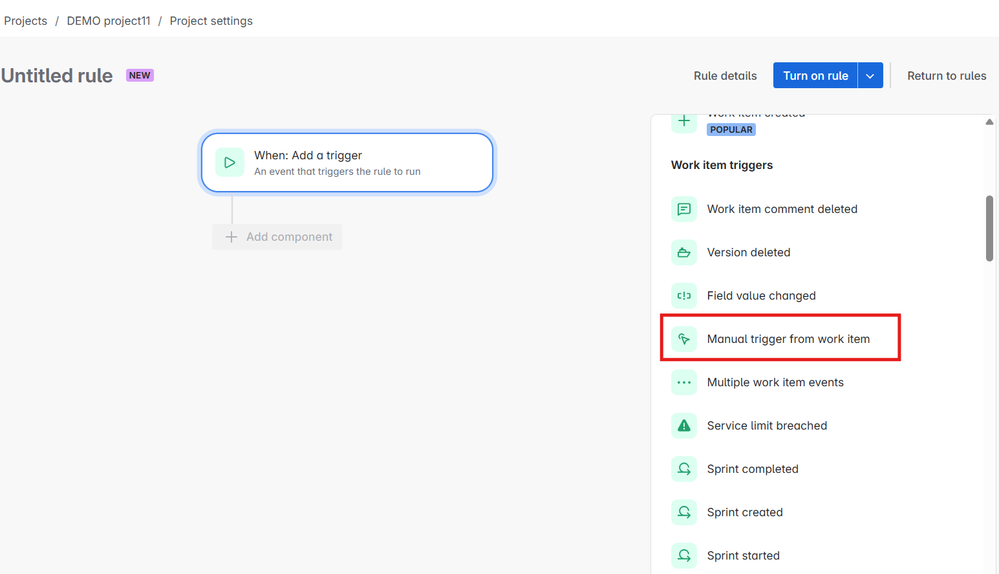Click the Service limit breached warning icon
The image size is (999, 574).
(684, 426)
